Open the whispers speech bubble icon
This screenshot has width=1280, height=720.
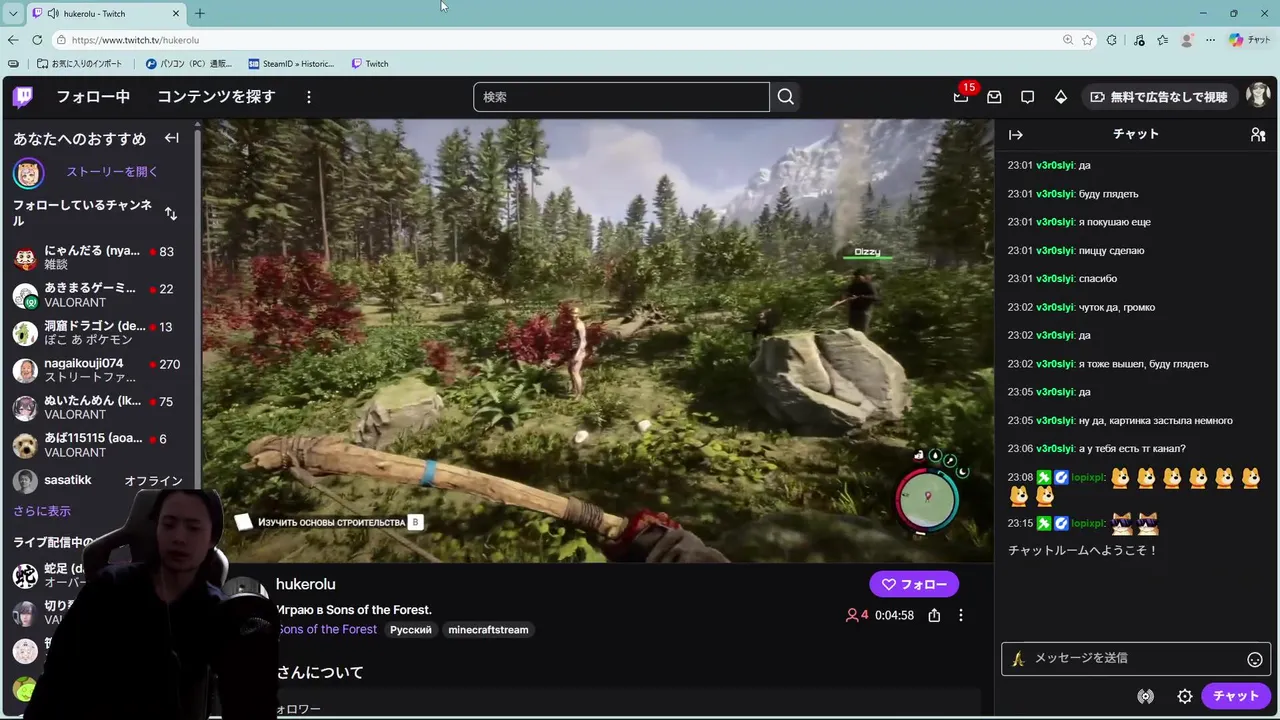[1027, 97]
